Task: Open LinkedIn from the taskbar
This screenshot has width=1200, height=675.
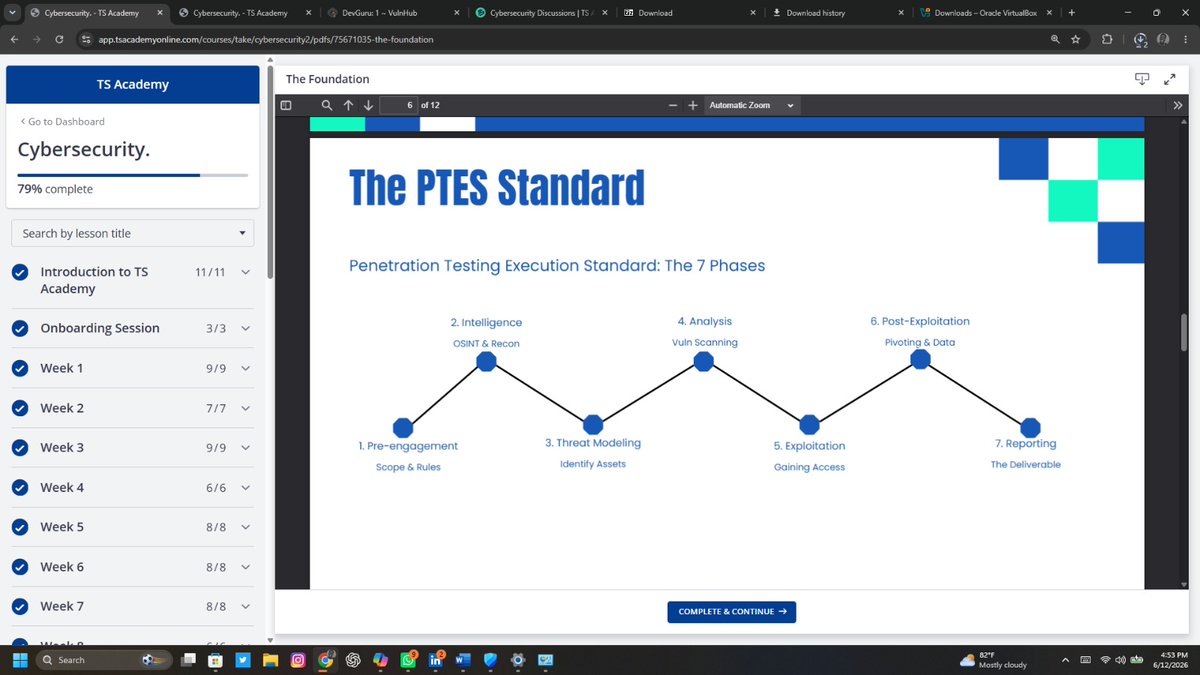Action: 436,660
